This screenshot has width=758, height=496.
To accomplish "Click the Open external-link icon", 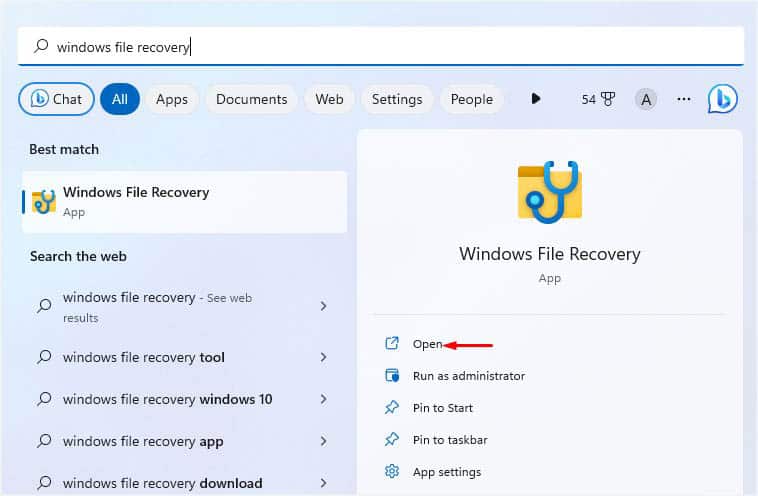I will pos(392,343).
